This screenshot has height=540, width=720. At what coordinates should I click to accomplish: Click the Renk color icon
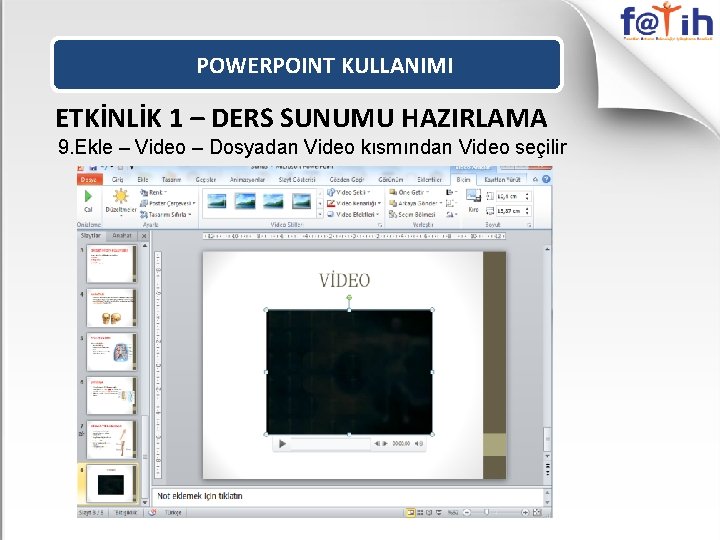(x=144, y=192)
